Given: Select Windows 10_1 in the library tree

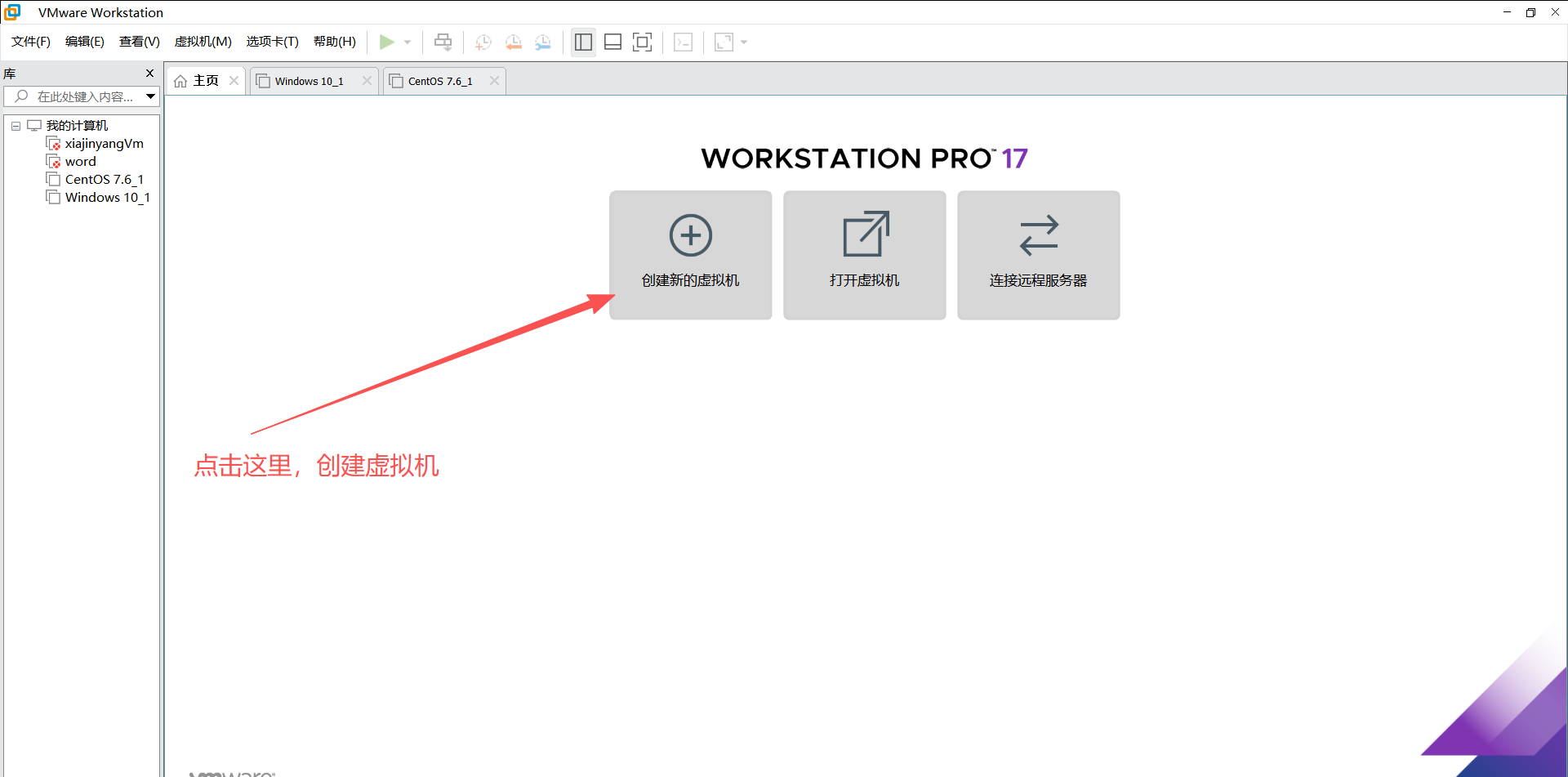Looking at the screenshot, I should point(107,198).
